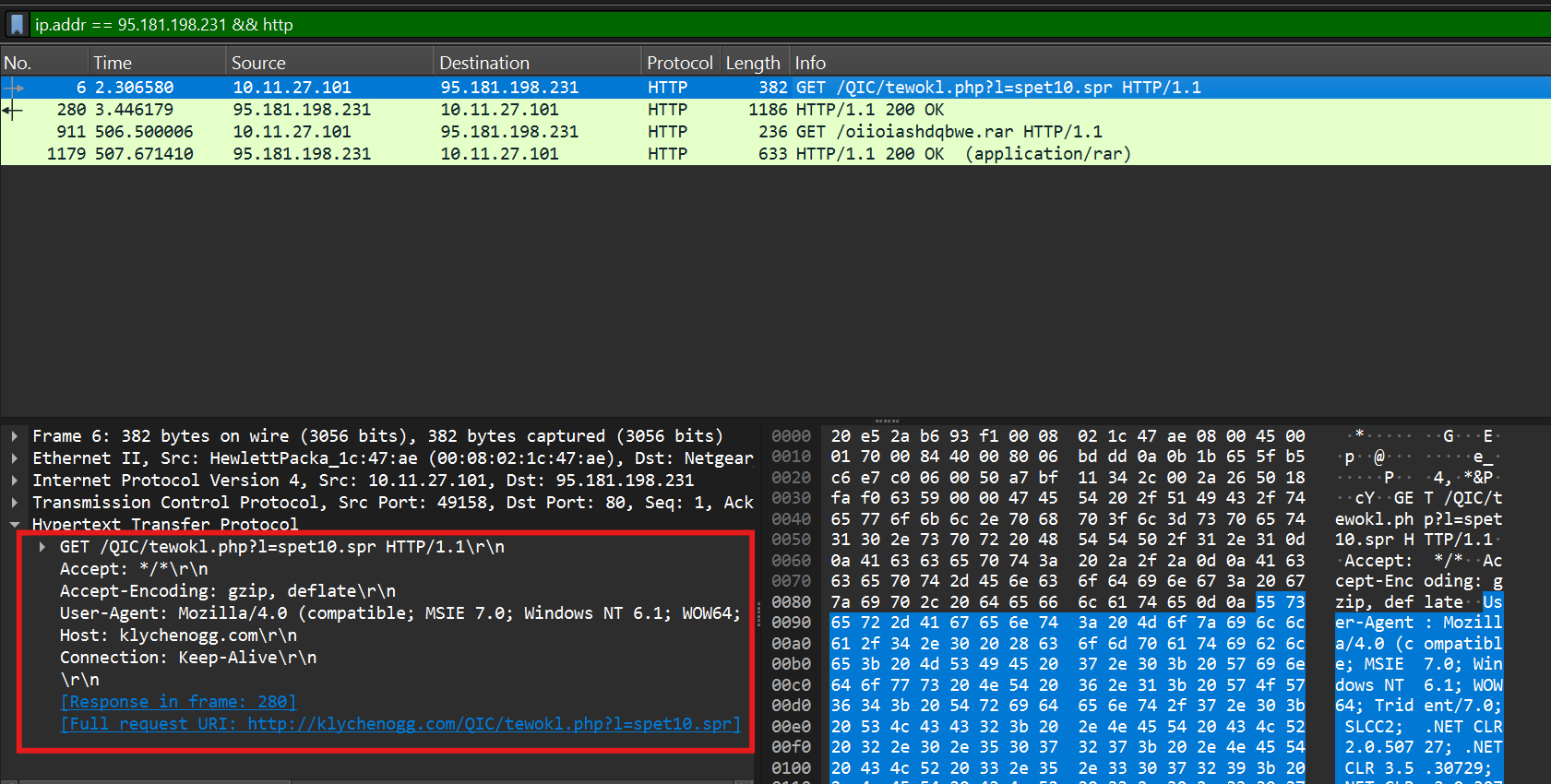Image resolution: width=1551 pixels, height=784 pixels.
Task: Select packet 1179 application/rar response row
Action: click(775, 154)
